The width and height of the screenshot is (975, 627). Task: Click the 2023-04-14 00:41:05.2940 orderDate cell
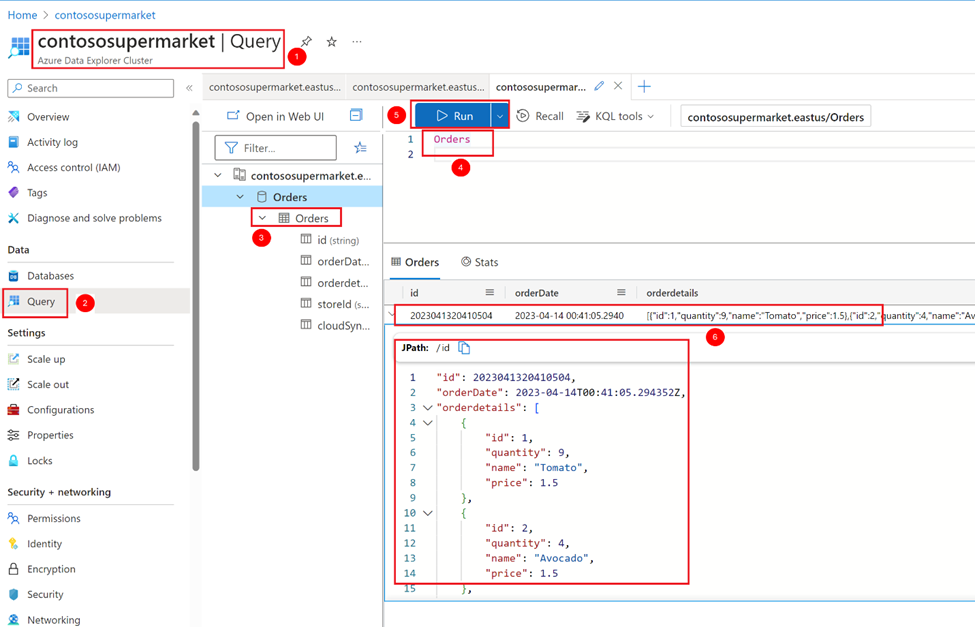(x=569, y=315)
